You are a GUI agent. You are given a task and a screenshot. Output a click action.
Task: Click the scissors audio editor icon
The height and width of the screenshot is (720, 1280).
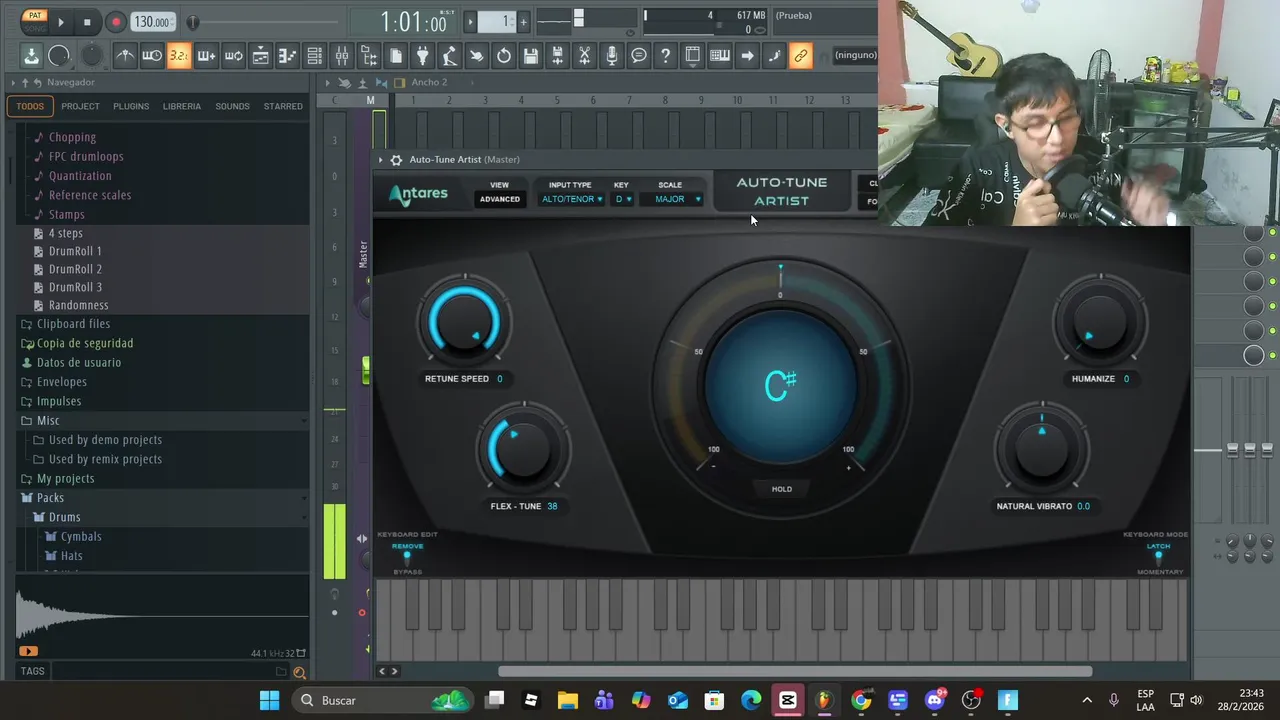(585, 56)
